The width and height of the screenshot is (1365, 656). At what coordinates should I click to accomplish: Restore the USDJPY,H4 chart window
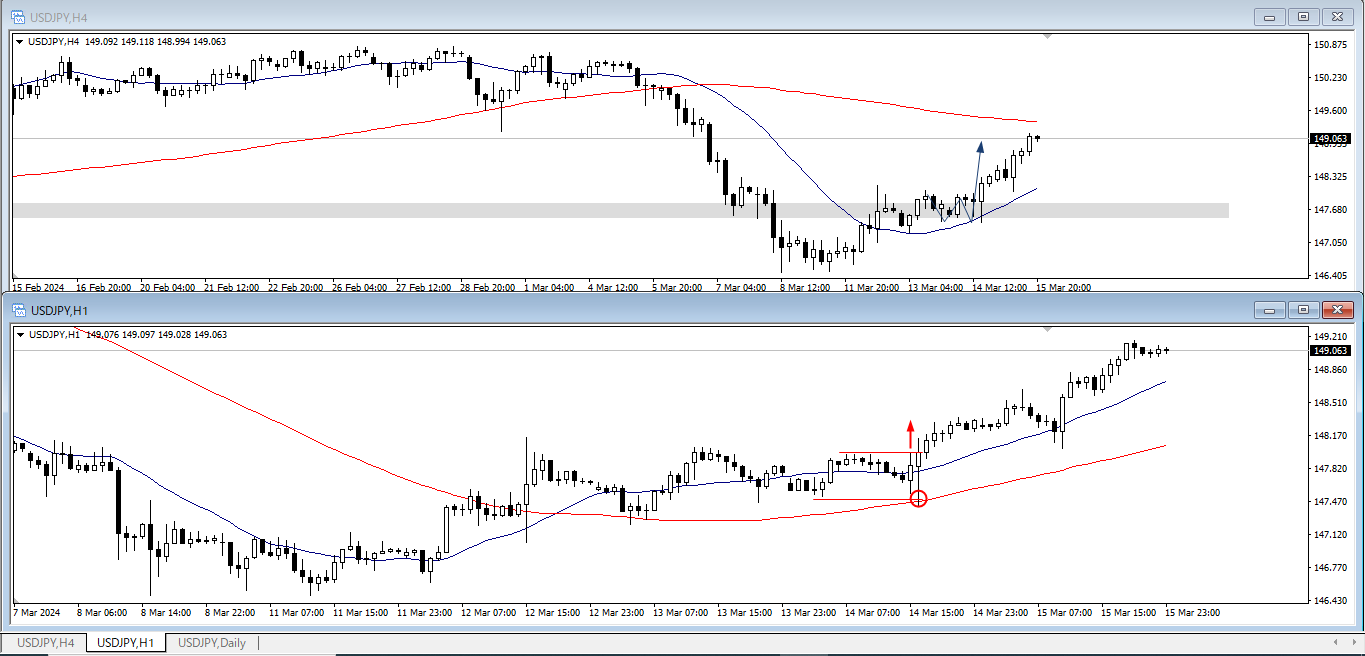(1303, 17)
